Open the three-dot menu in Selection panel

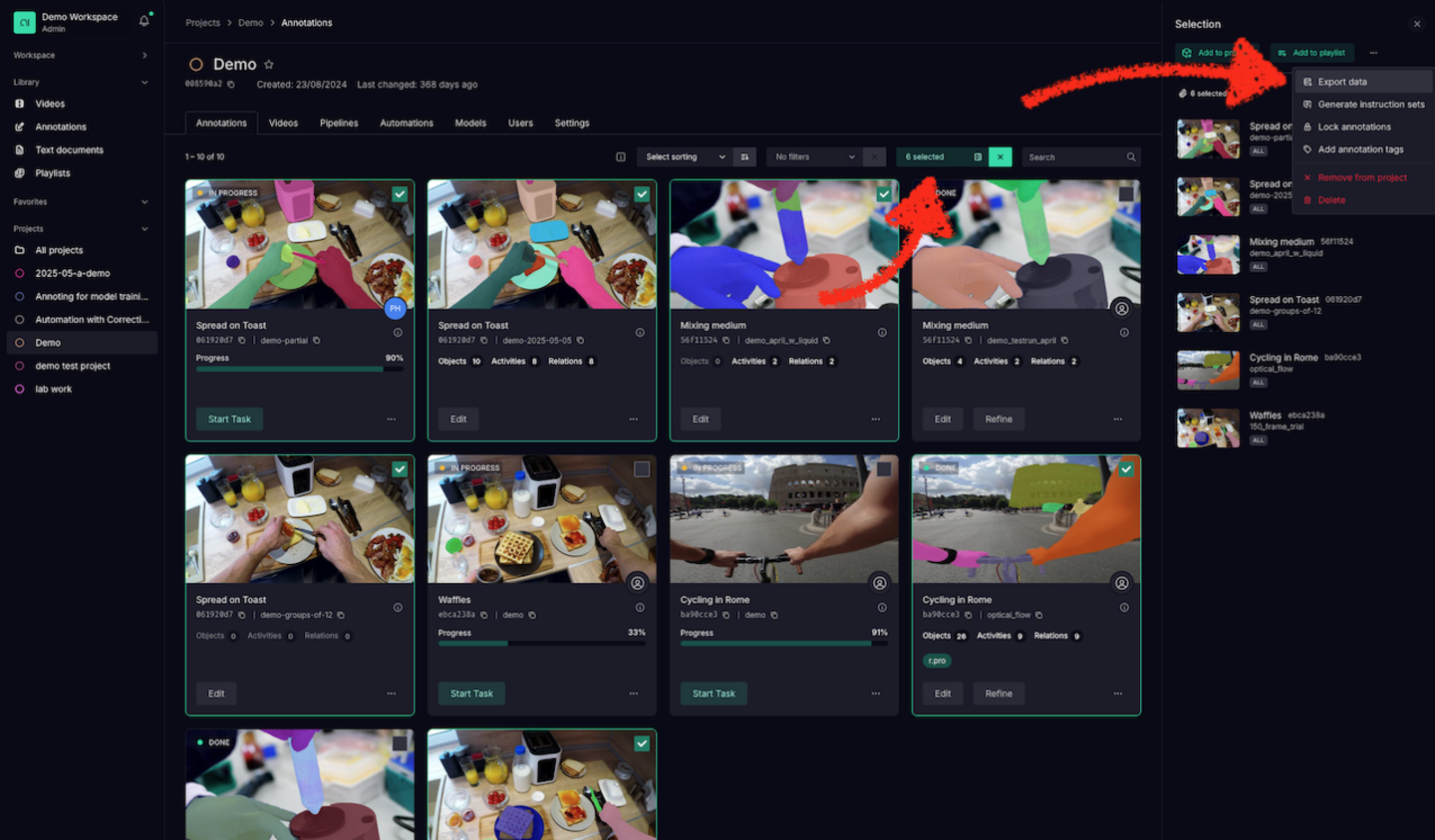1373,53
